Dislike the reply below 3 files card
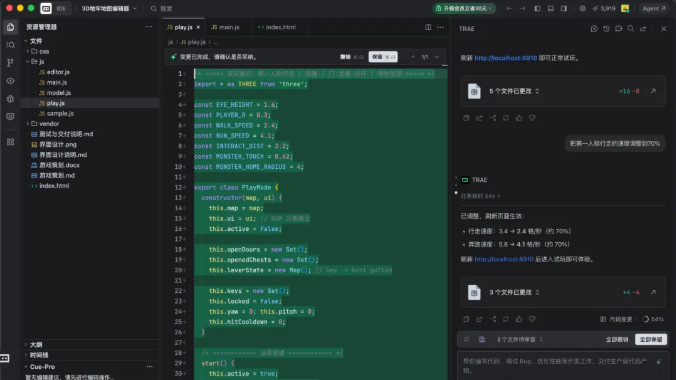The height and width of the screenshot is (380, 676). pyautogui.click(x=532, y=319)
